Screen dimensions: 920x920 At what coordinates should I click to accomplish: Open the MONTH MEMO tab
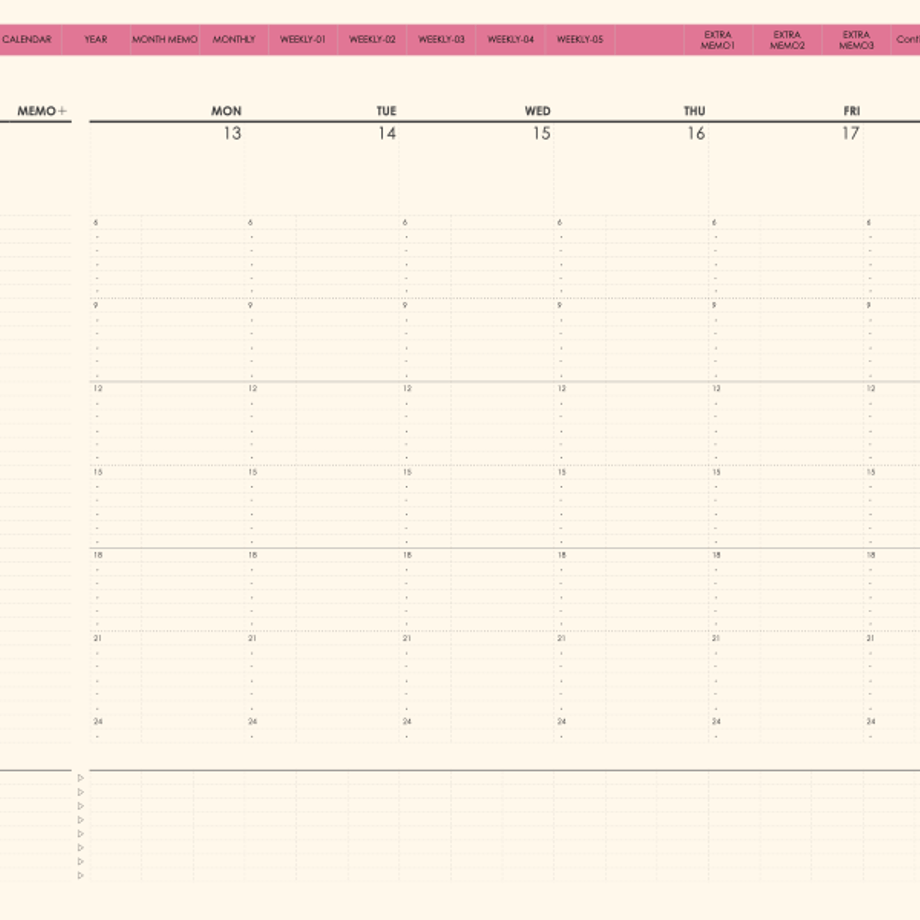pos(165,40)
